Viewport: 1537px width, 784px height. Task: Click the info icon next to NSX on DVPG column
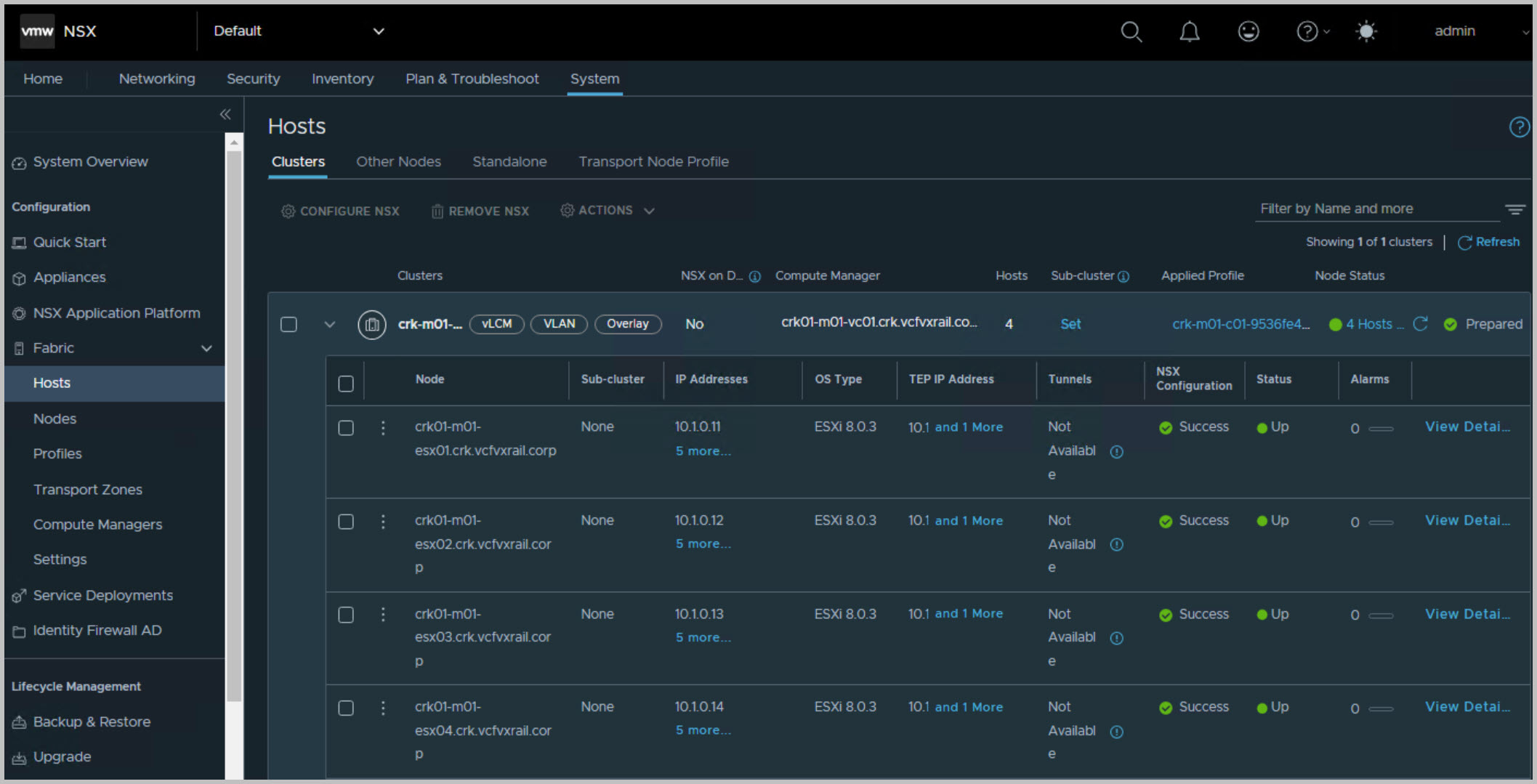click(755, 277)
